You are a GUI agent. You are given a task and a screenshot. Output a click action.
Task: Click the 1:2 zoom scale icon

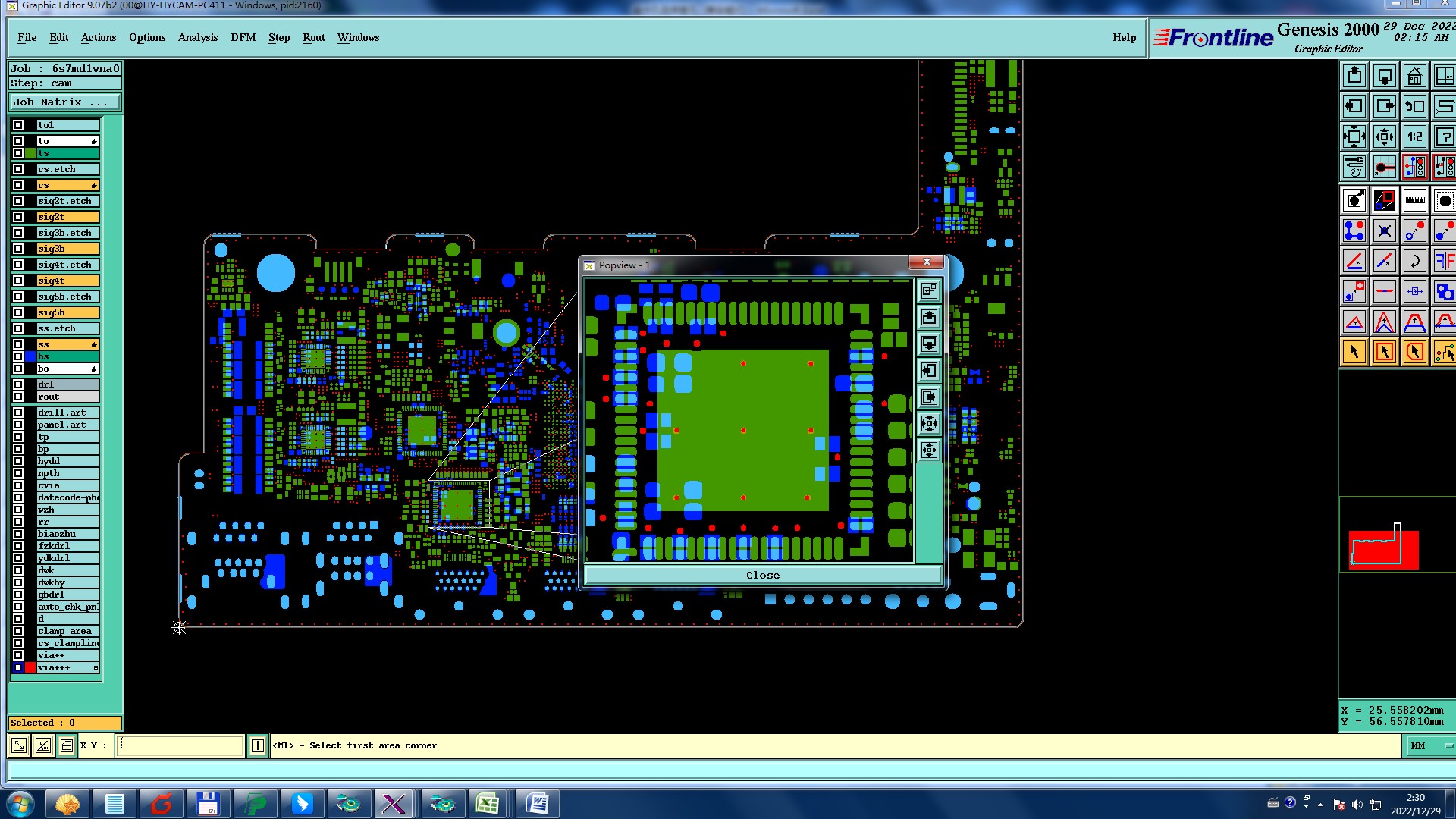click(1414, 137)
